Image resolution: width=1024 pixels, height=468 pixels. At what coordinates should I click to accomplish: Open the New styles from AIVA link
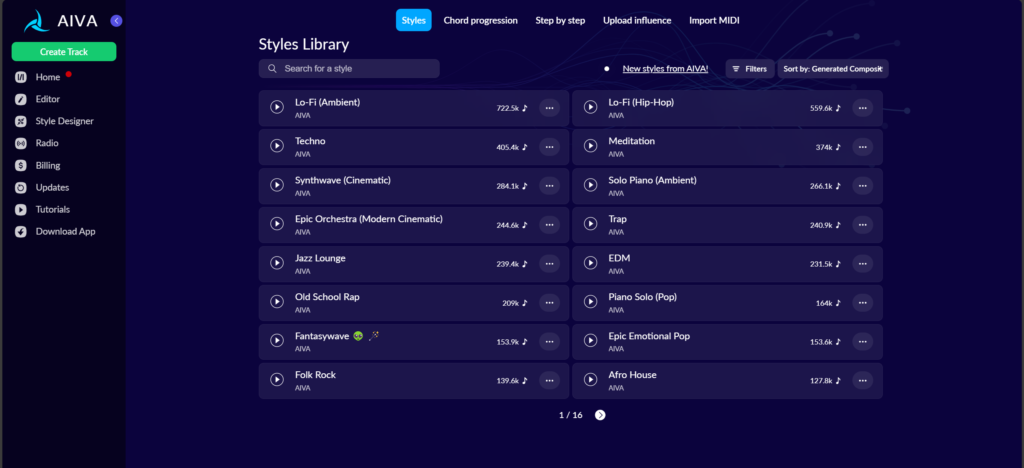665,69
